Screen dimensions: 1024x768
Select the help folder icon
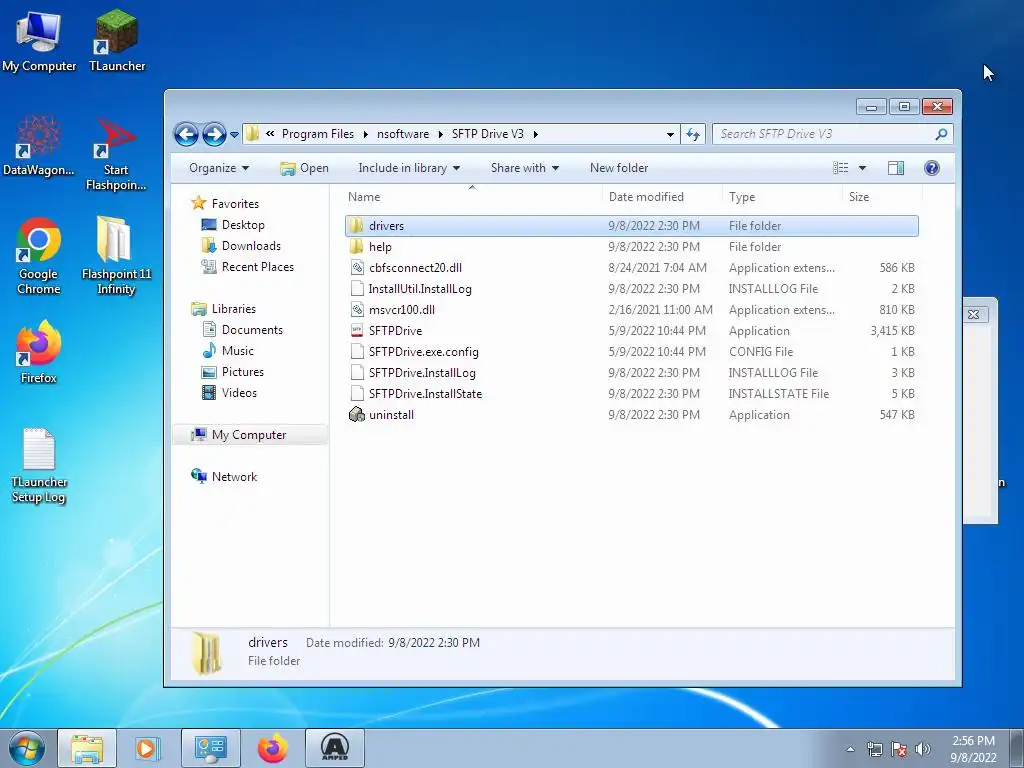coord(357,247)
